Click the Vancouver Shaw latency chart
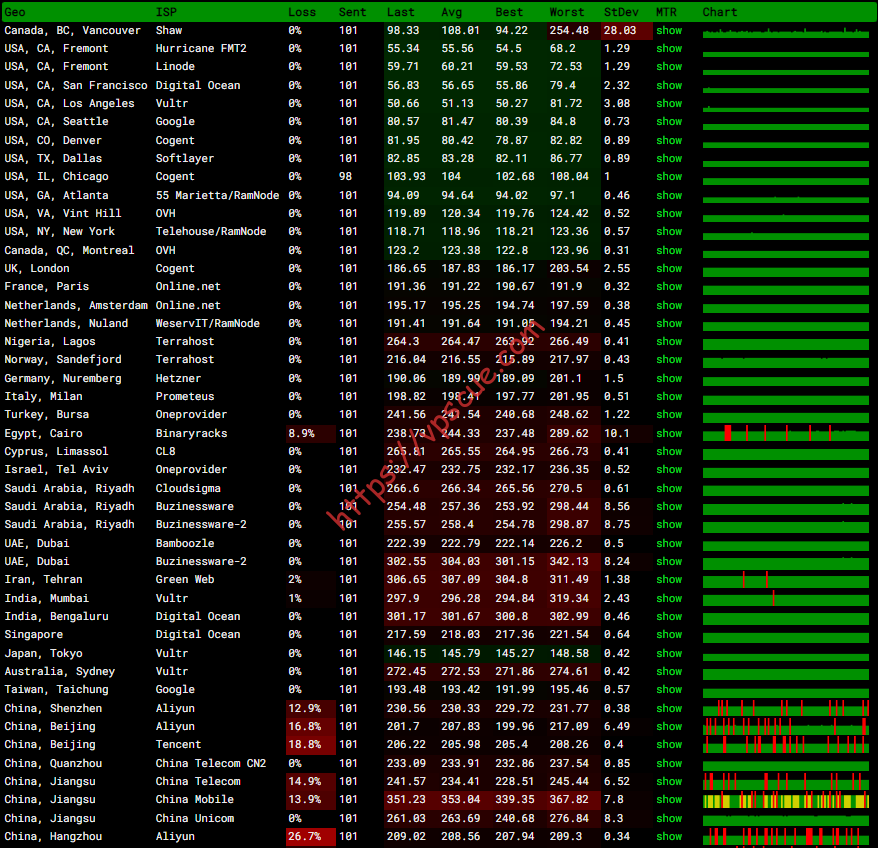This screenshot has width=878, height=848. click(x=786, y=32)
